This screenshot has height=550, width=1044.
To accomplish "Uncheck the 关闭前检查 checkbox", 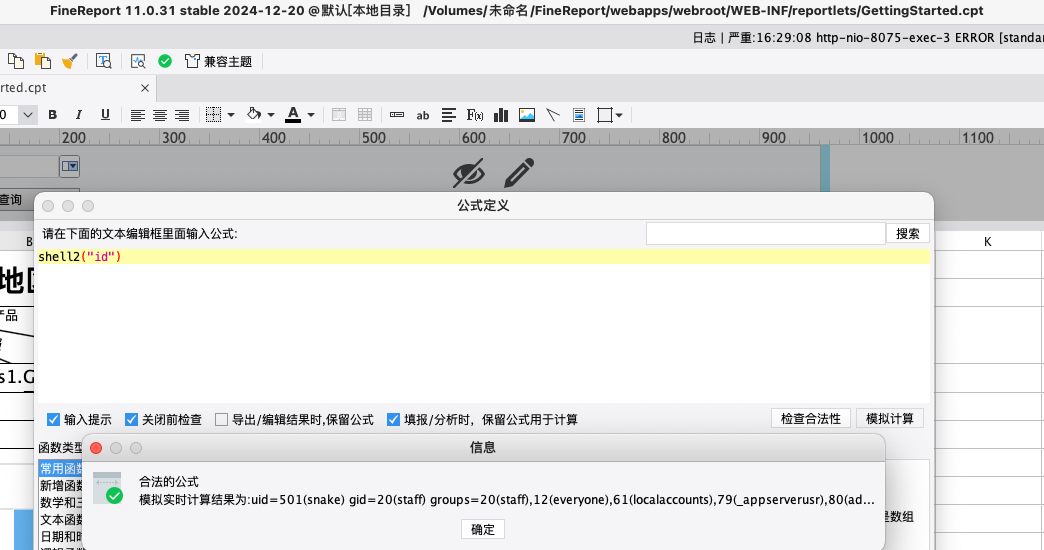I will click(131, 419).
